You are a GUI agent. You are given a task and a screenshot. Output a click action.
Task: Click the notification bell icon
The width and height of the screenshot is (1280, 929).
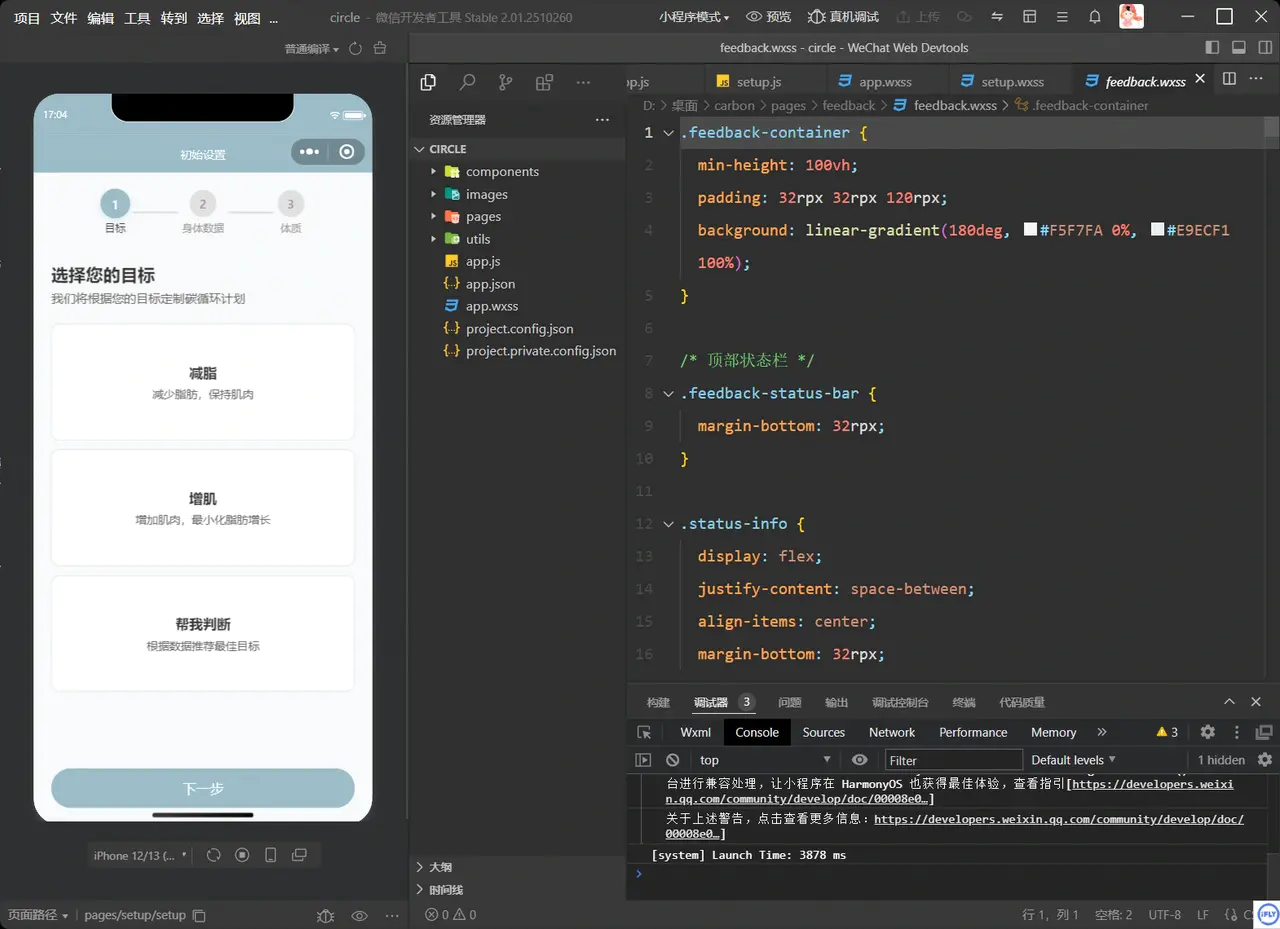tap(1095, 17)
